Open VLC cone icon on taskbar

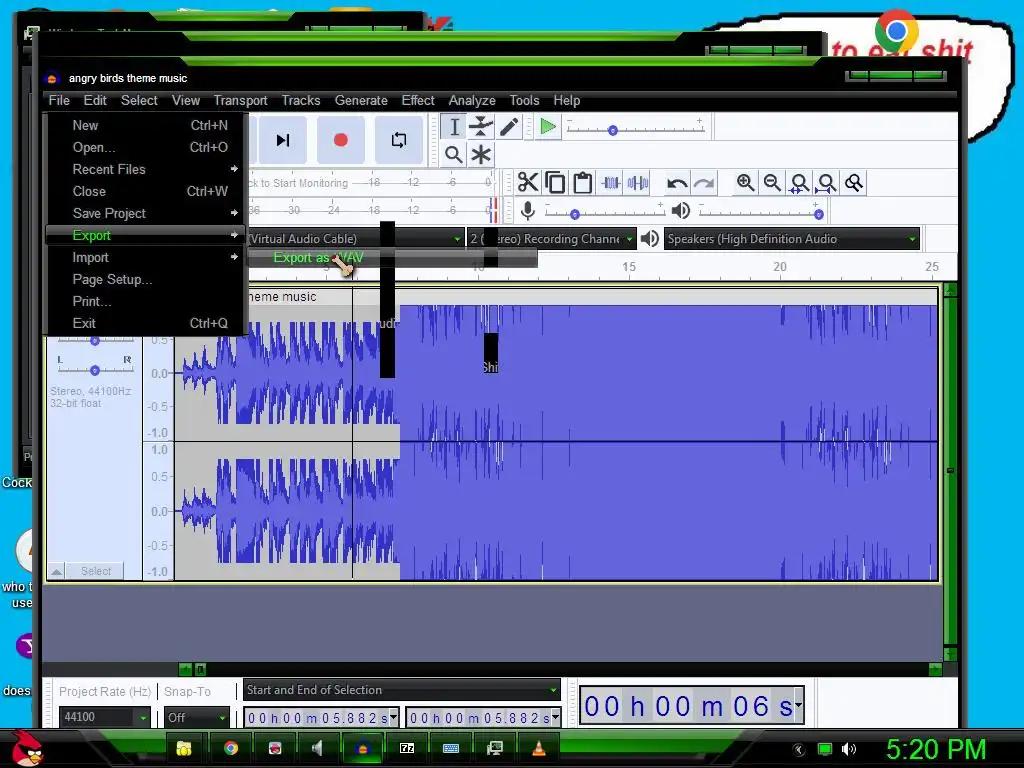(539, 748)
